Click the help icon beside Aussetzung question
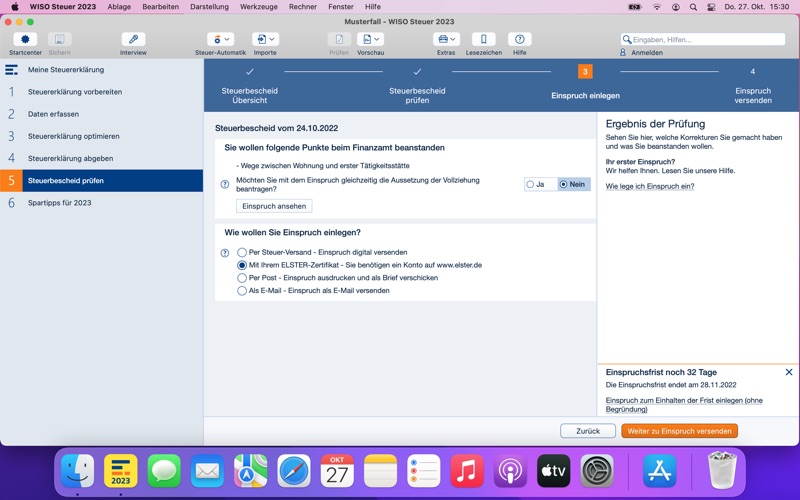The image size is (800, 500). coord(224,184)
